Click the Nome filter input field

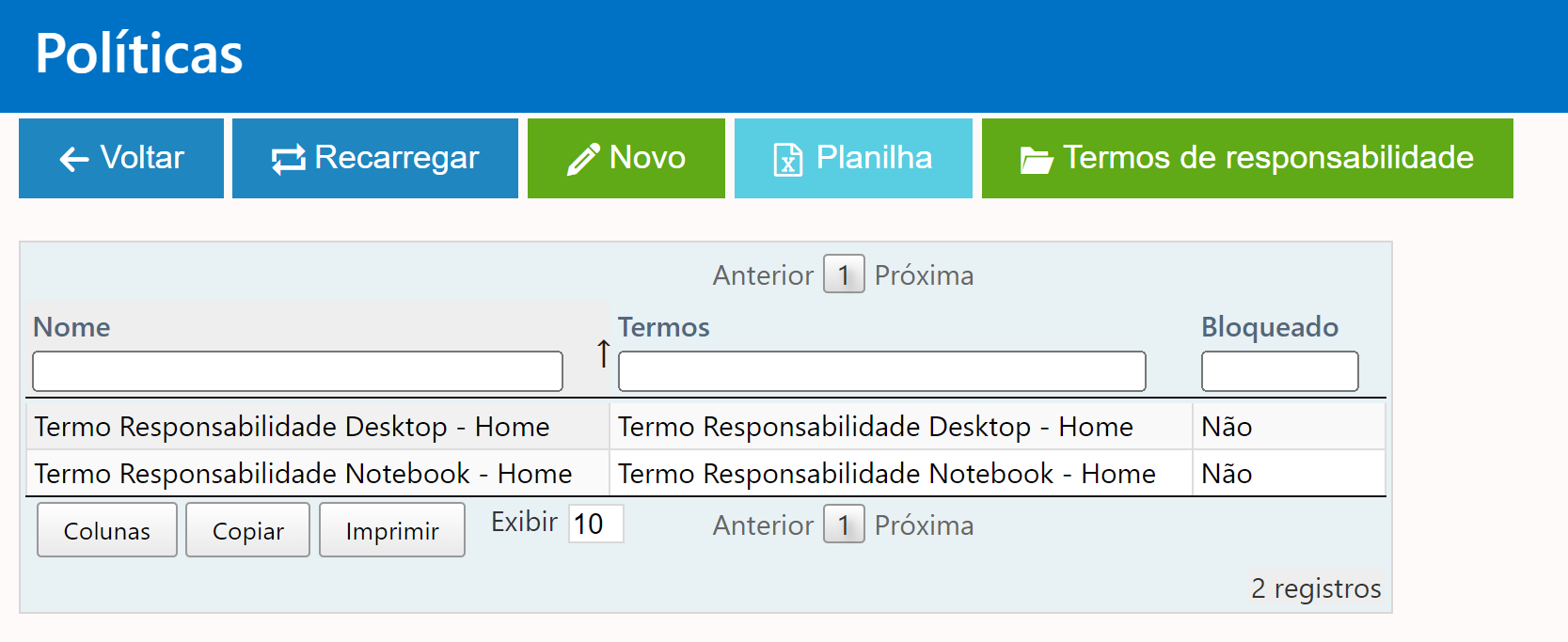tap(297, 371)
